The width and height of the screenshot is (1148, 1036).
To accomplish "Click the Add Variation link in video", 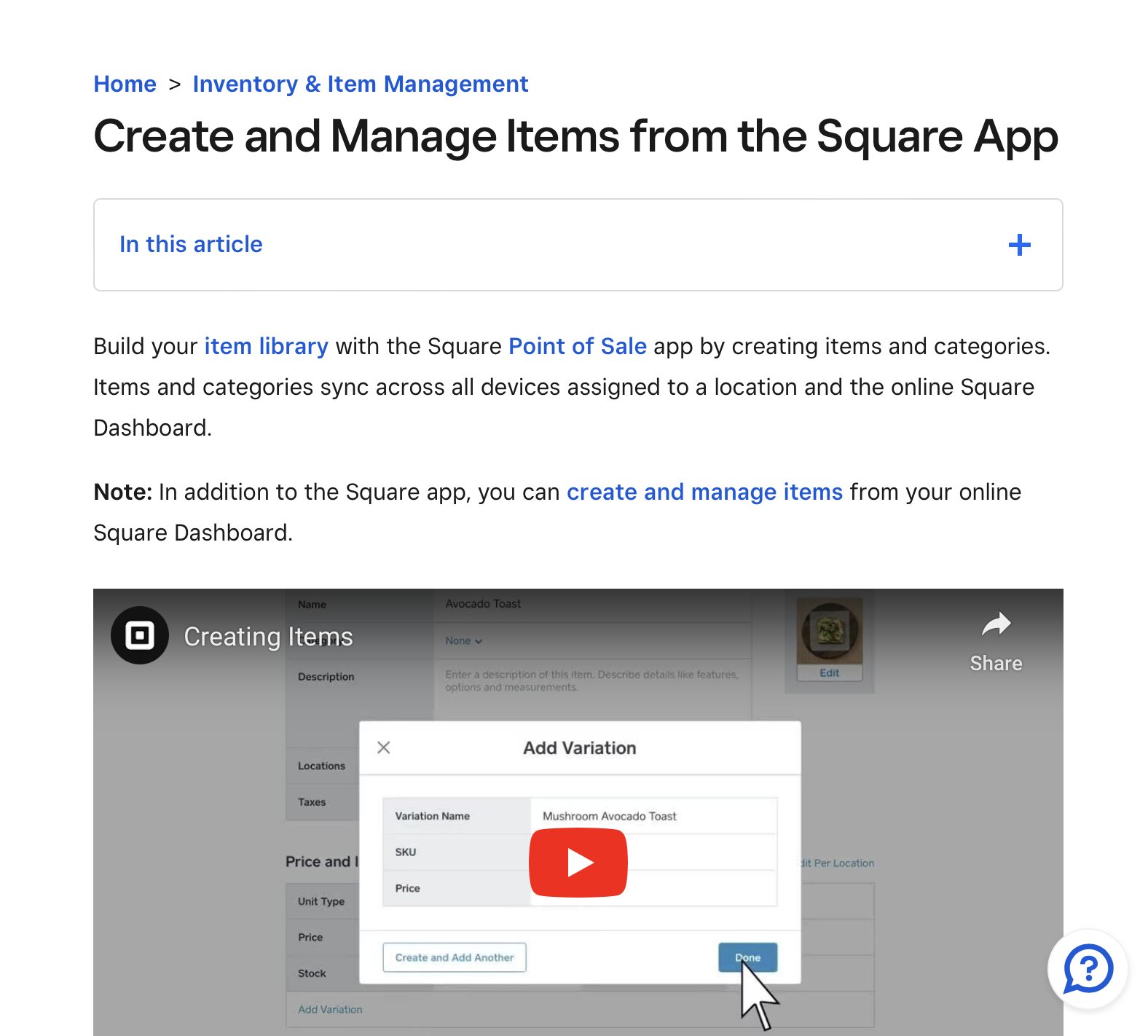I will 330,1010.
